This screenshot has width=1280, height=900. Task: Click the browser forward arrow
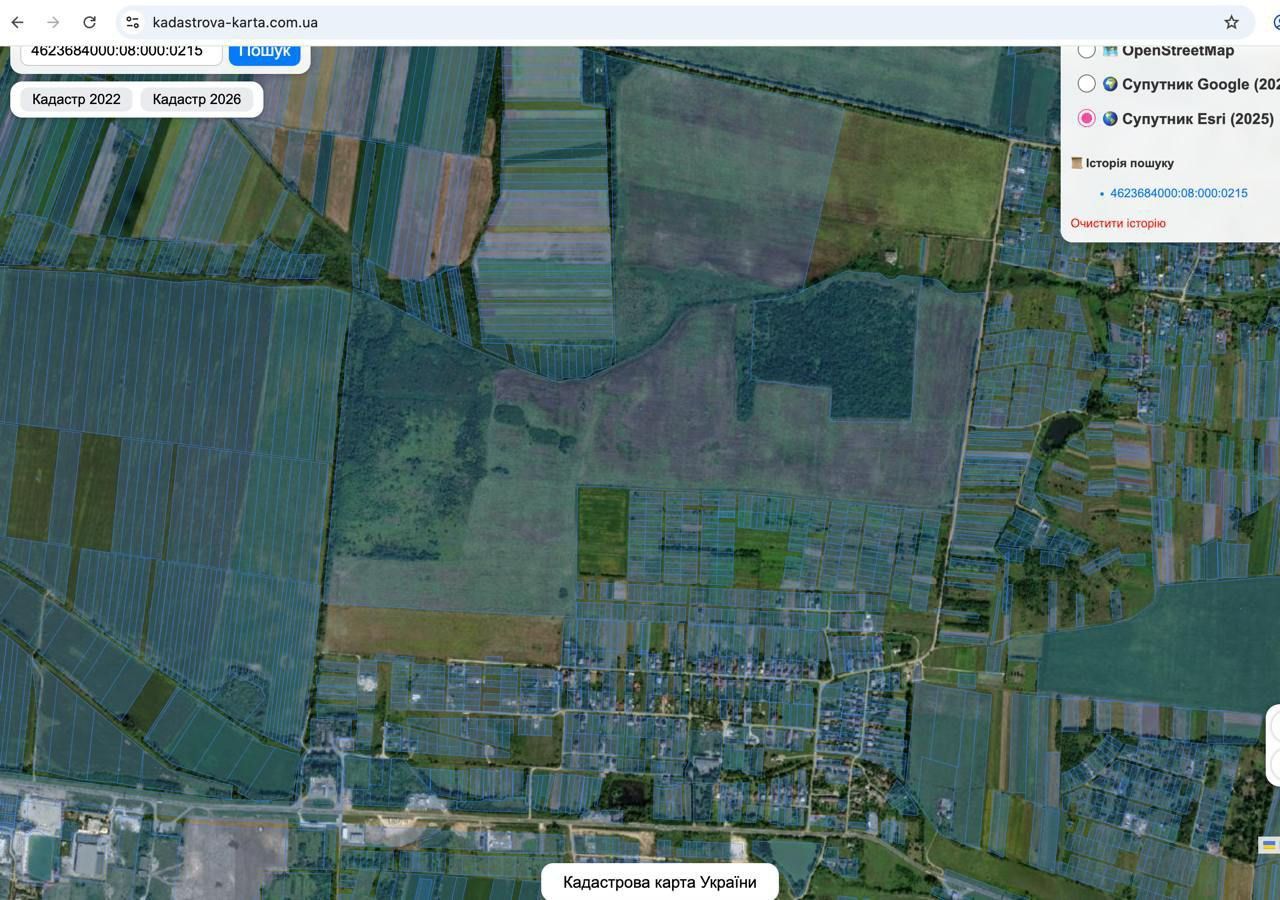pyautogui.click(x=53, y=22)
